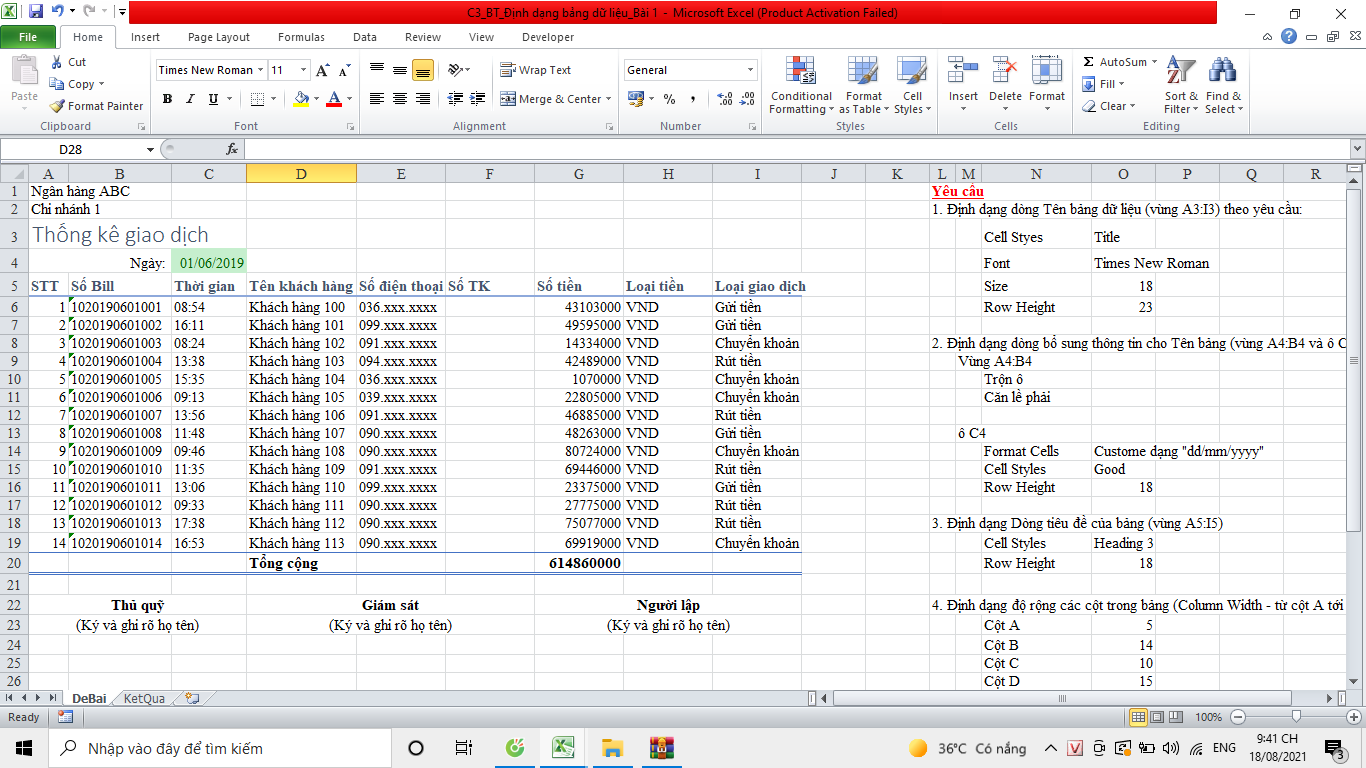Open the font size dropdown
The height and width of the screenshot is (768, 1366).
point(304,70)
